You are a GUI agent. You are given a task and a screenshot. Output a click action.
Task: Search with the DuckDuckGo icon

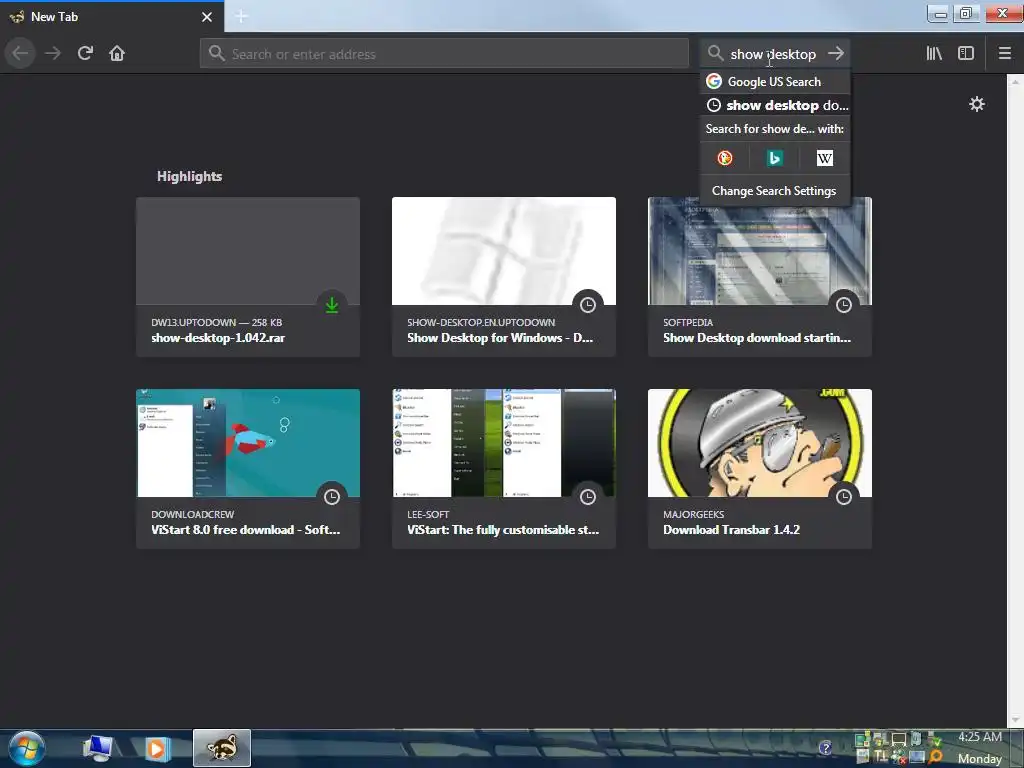724,158
